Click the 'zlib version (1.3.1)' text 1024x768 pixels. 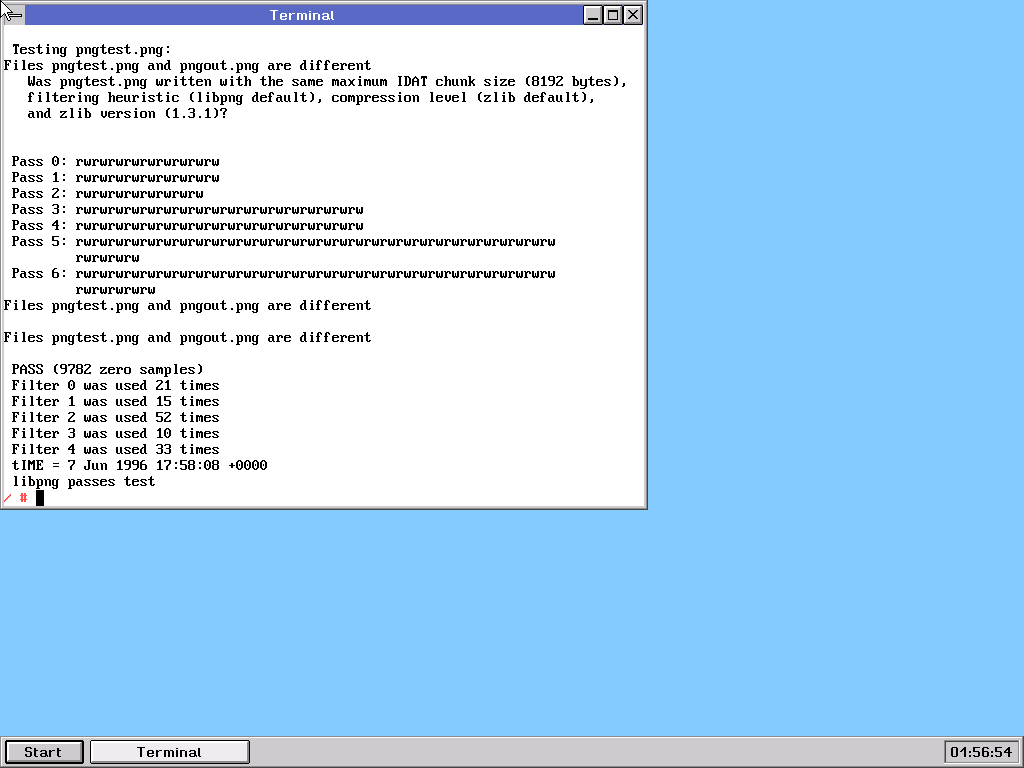point(128,113)
